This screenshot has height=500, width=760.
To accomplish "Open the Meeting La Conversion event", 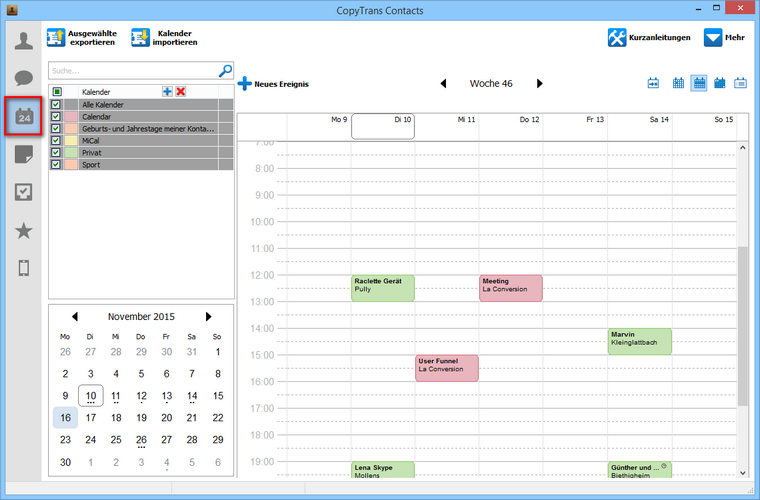I will tap(511, 288).
